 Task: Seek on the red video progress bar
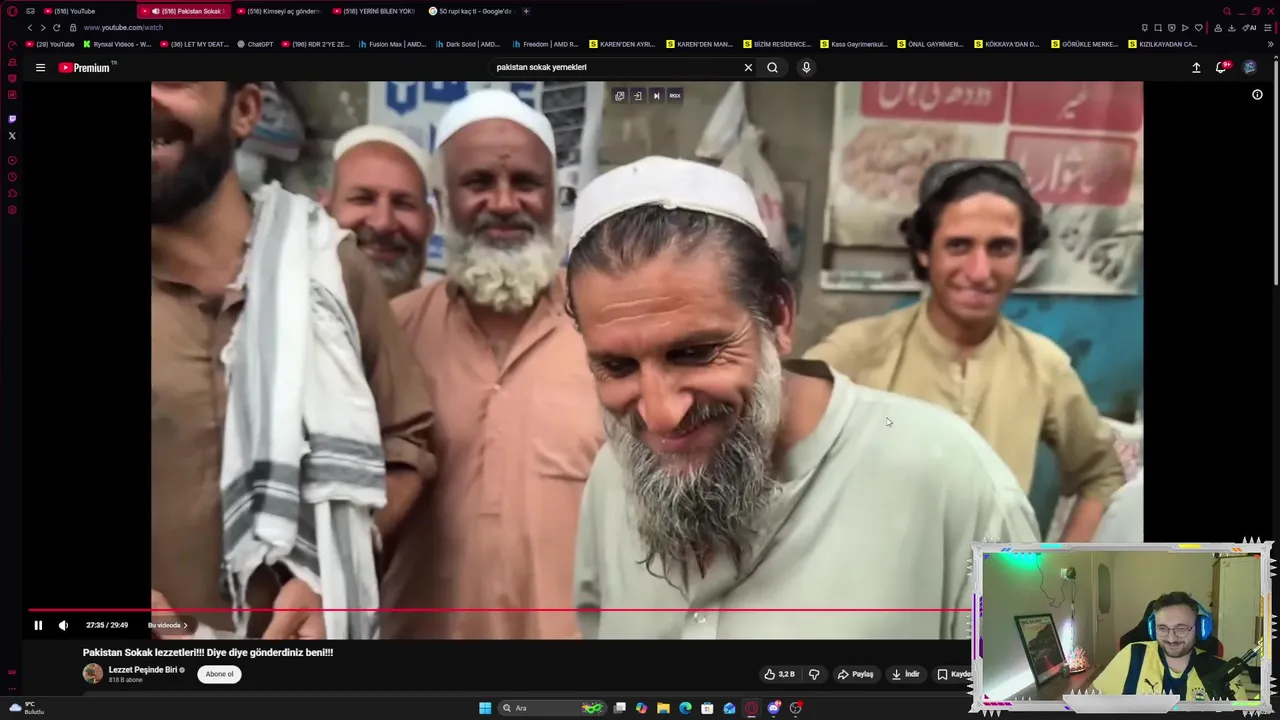click(500, 609)
